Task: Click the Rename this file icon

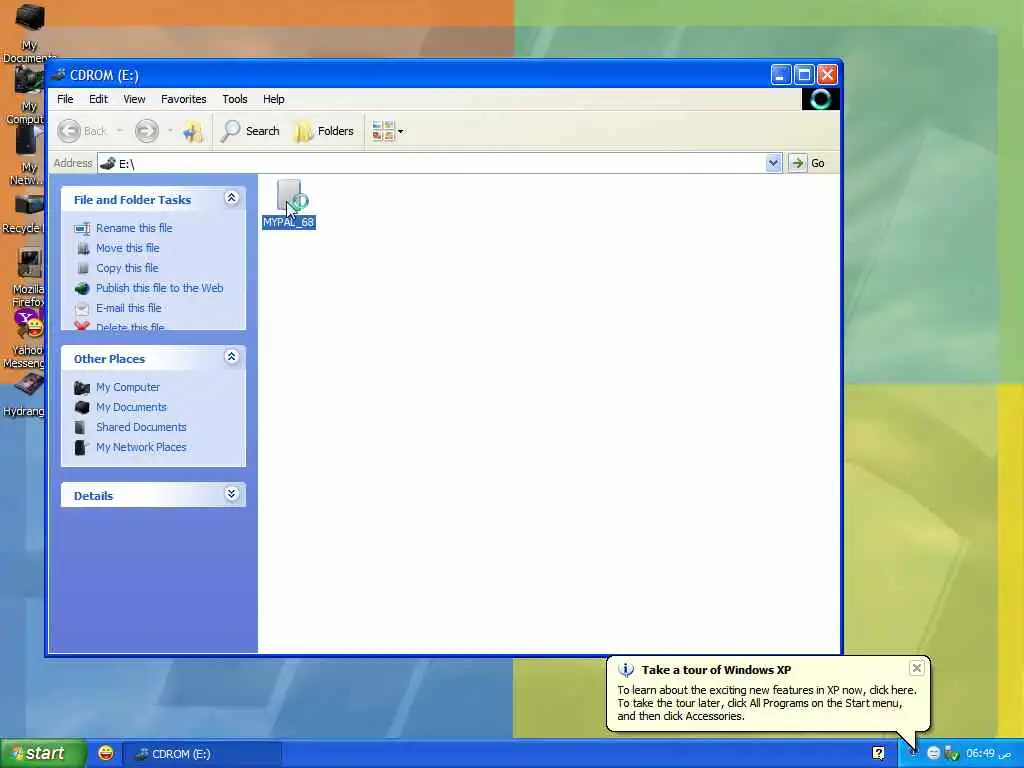Action: point(82,229)
